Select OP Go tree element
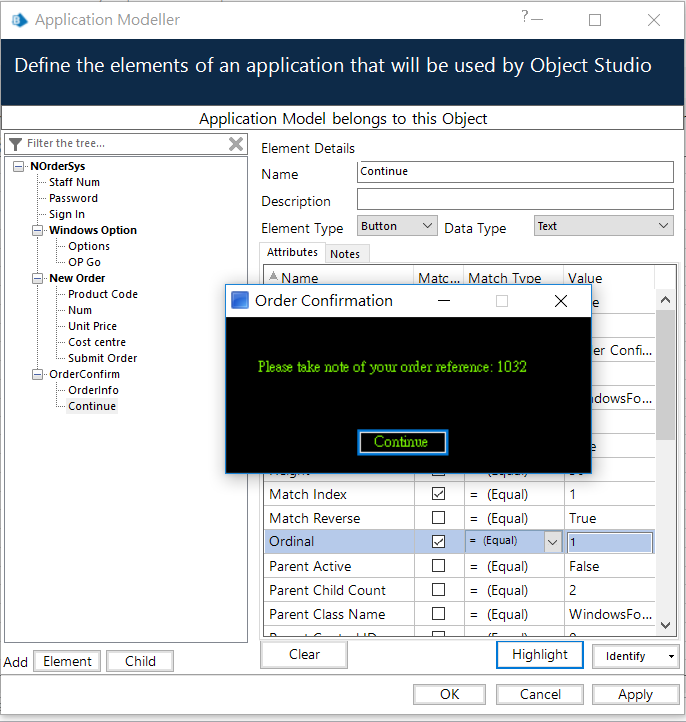The image size is (686, 722). point(84,262)
